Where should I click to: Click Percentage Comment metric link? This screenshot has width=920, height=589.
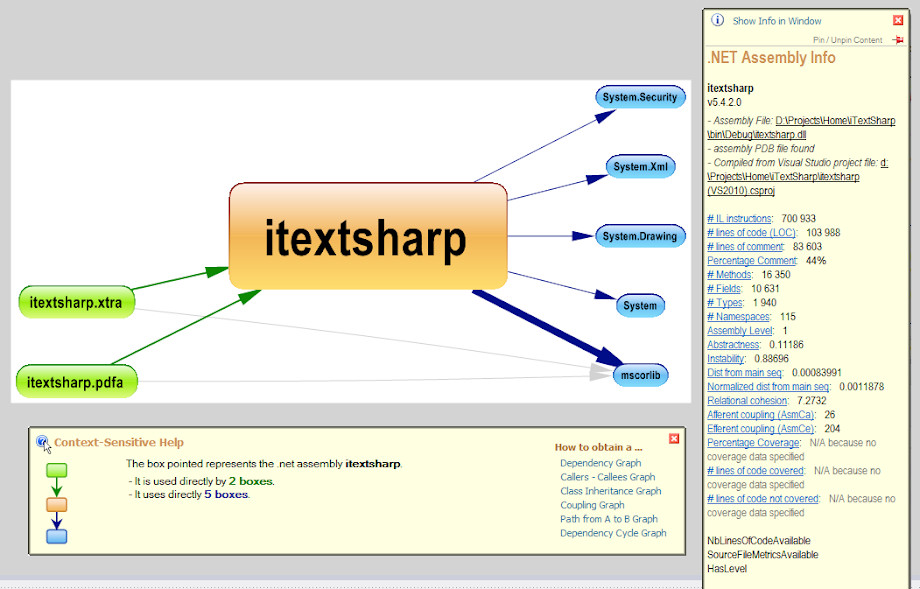coord(752,260)
